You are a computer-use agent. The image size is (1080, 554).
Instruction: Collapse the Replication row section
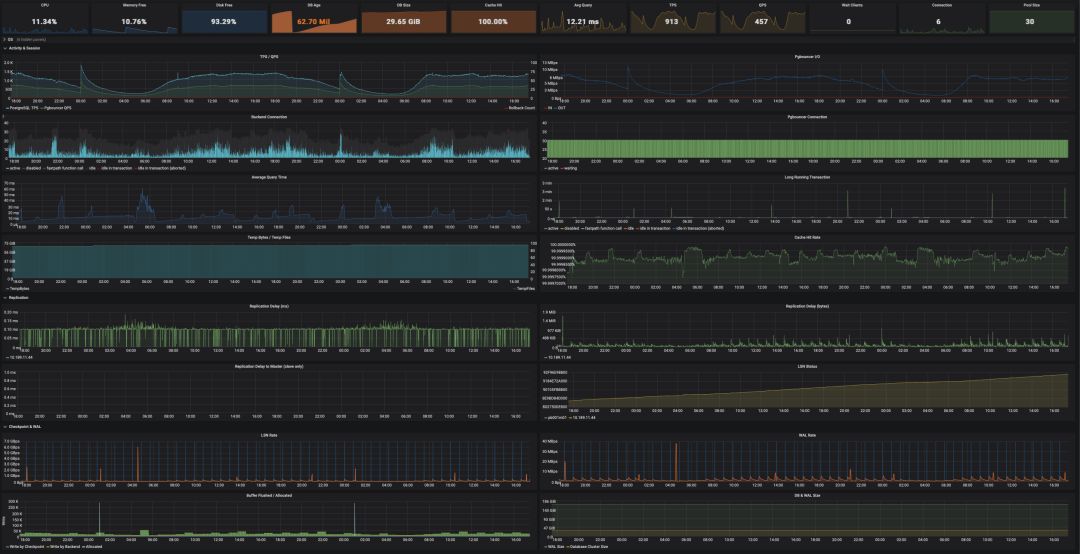click(19, 297)
